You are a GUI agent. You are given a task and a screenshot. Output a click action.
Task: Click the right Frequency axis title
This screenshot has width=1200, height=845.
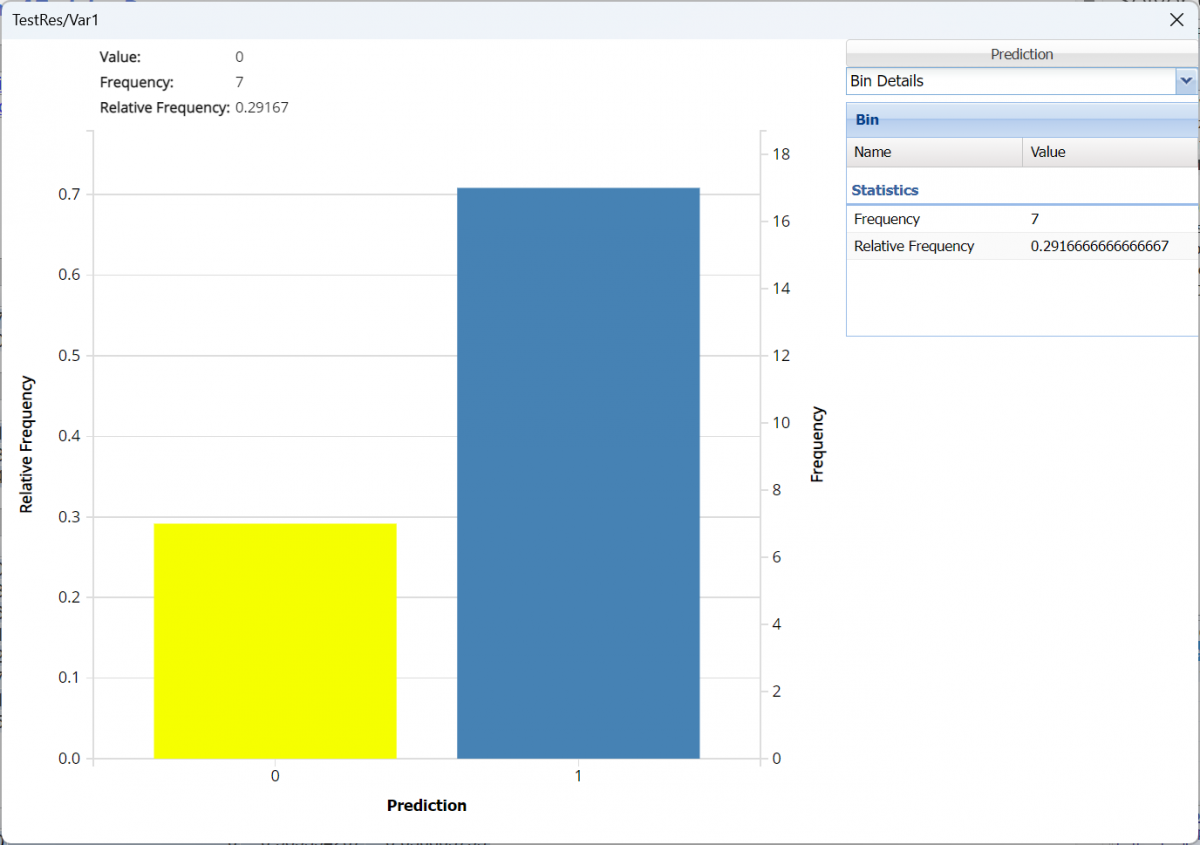[x=817, y=445]
